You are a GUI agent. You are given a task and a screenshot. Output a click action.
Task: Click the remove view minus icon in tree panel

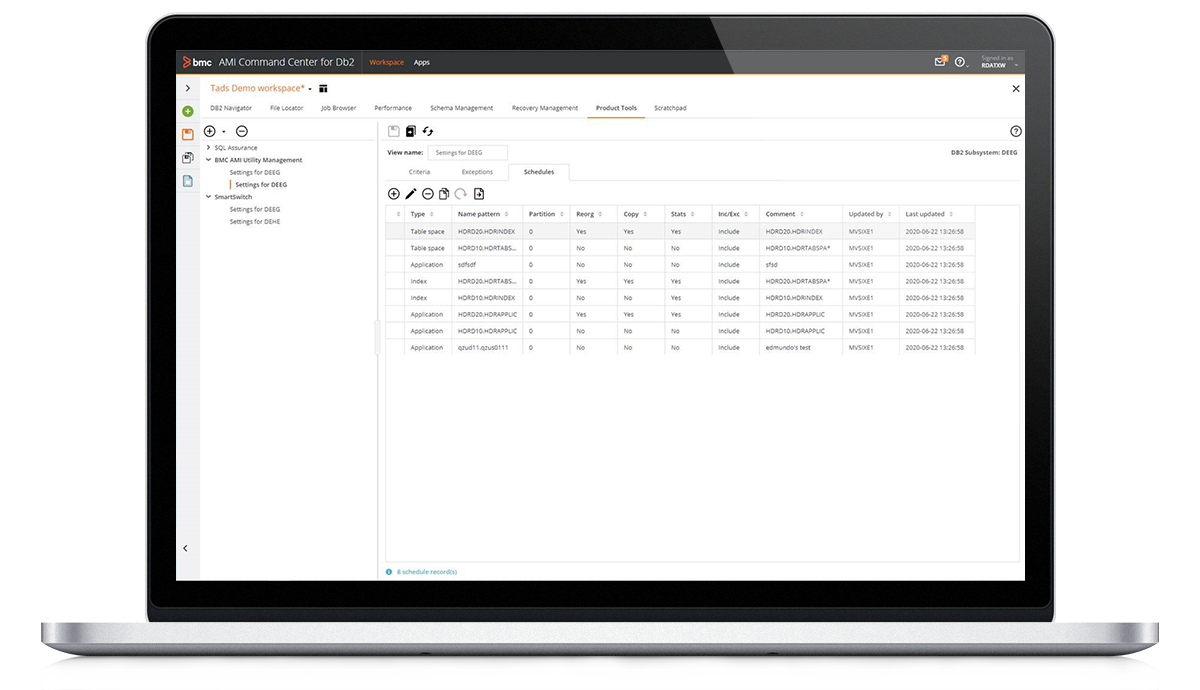[x=242, y=131]
